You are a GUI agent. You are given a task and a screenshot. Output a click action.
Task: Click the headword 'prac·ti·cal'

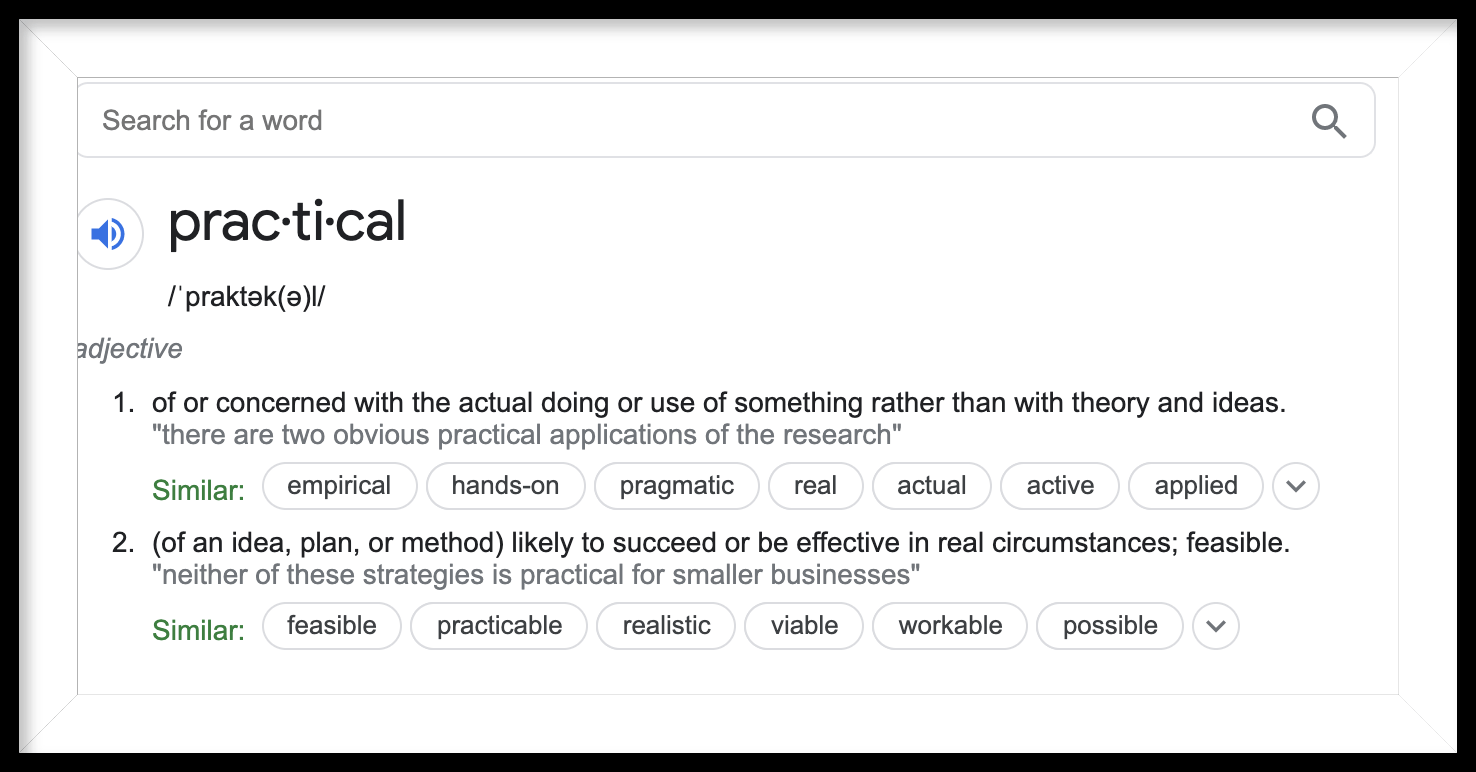pyautogui.click(x=287, y=221)
